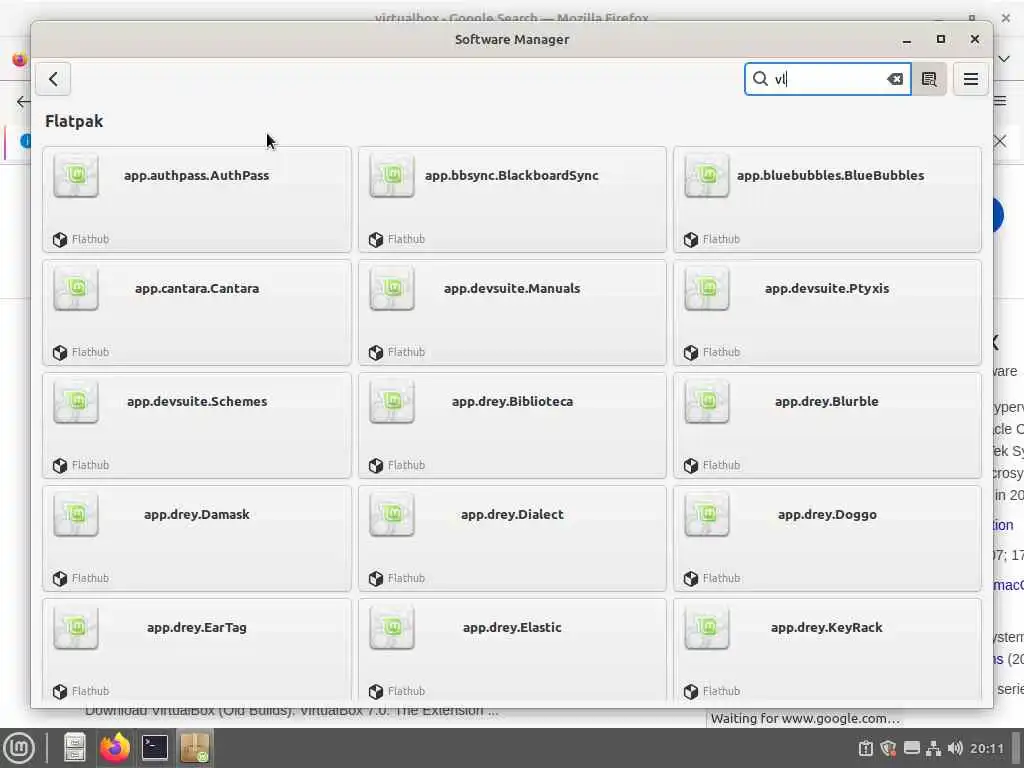Select the app.devsuite.Schemes title text
1024x768 pixels.
click(197, 401)
